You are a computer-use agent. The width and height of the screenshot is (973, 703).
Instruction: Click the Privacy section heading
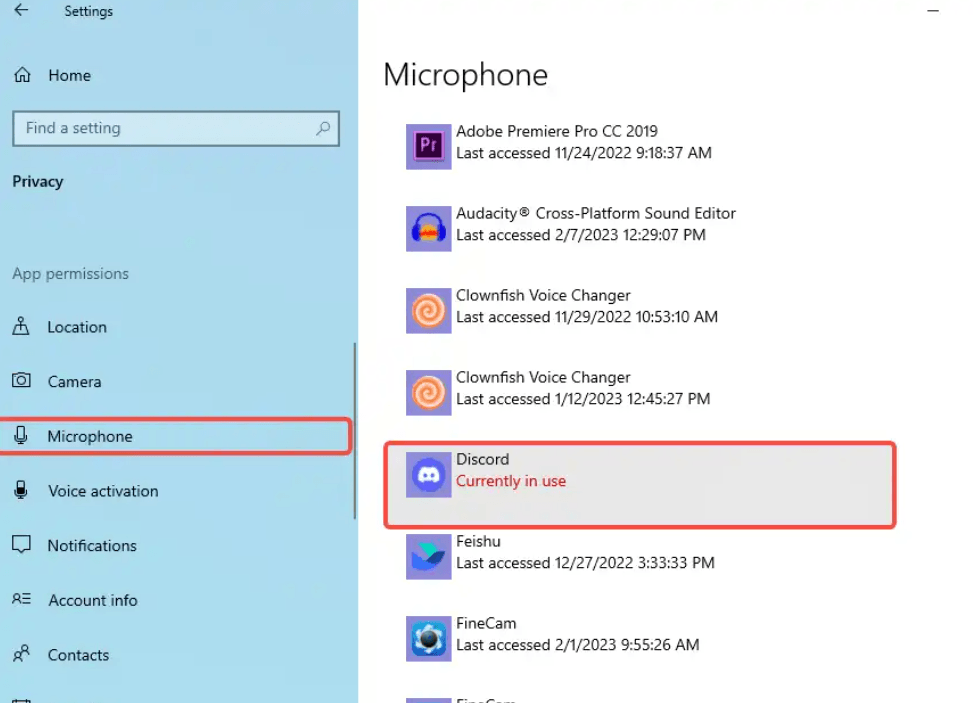(x=38, y=182)
